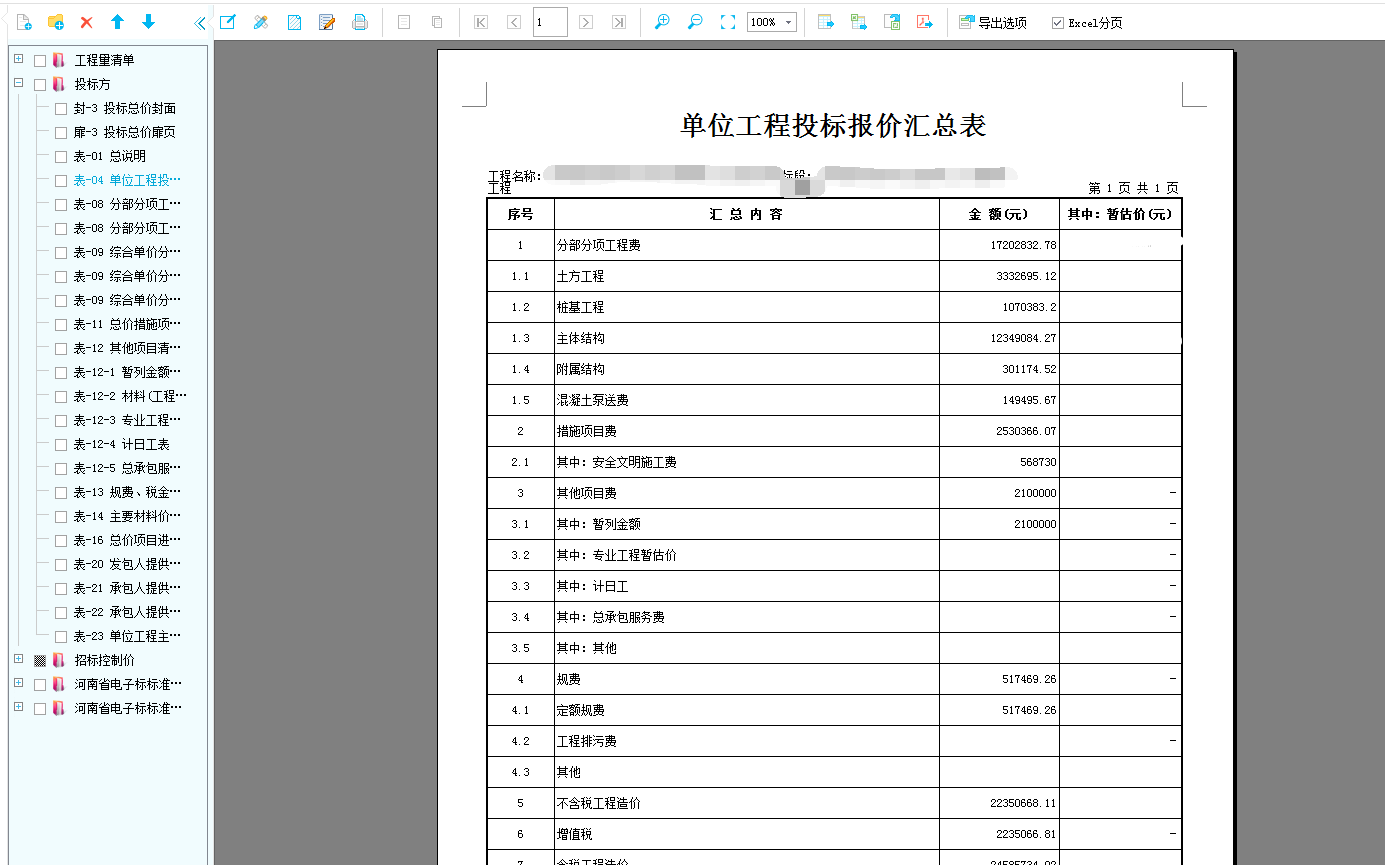Click the new report icon with plus sign

[24, 22]
